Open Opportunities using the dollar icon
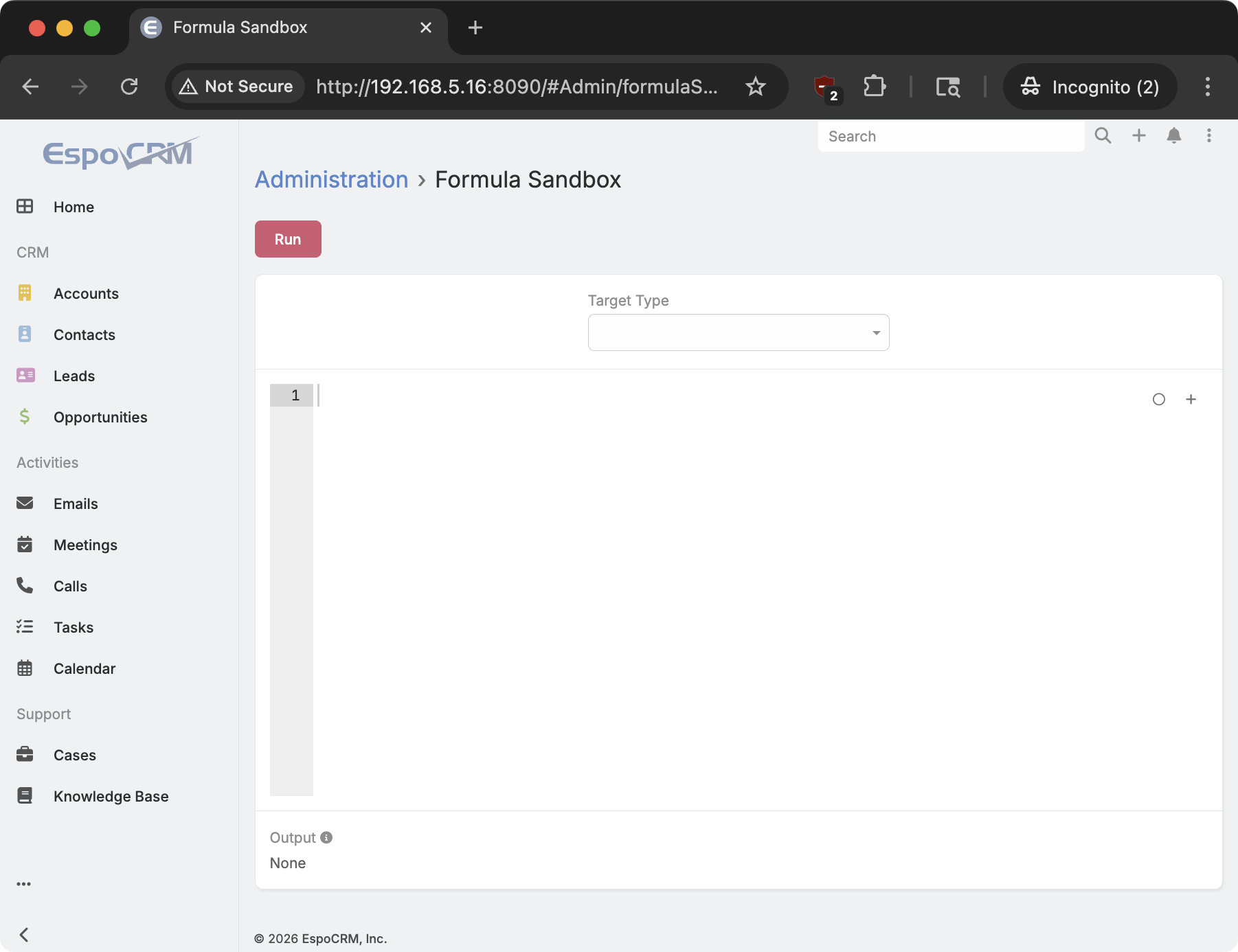Screen dimensions: 1238x952 click(x=25, y=416)
